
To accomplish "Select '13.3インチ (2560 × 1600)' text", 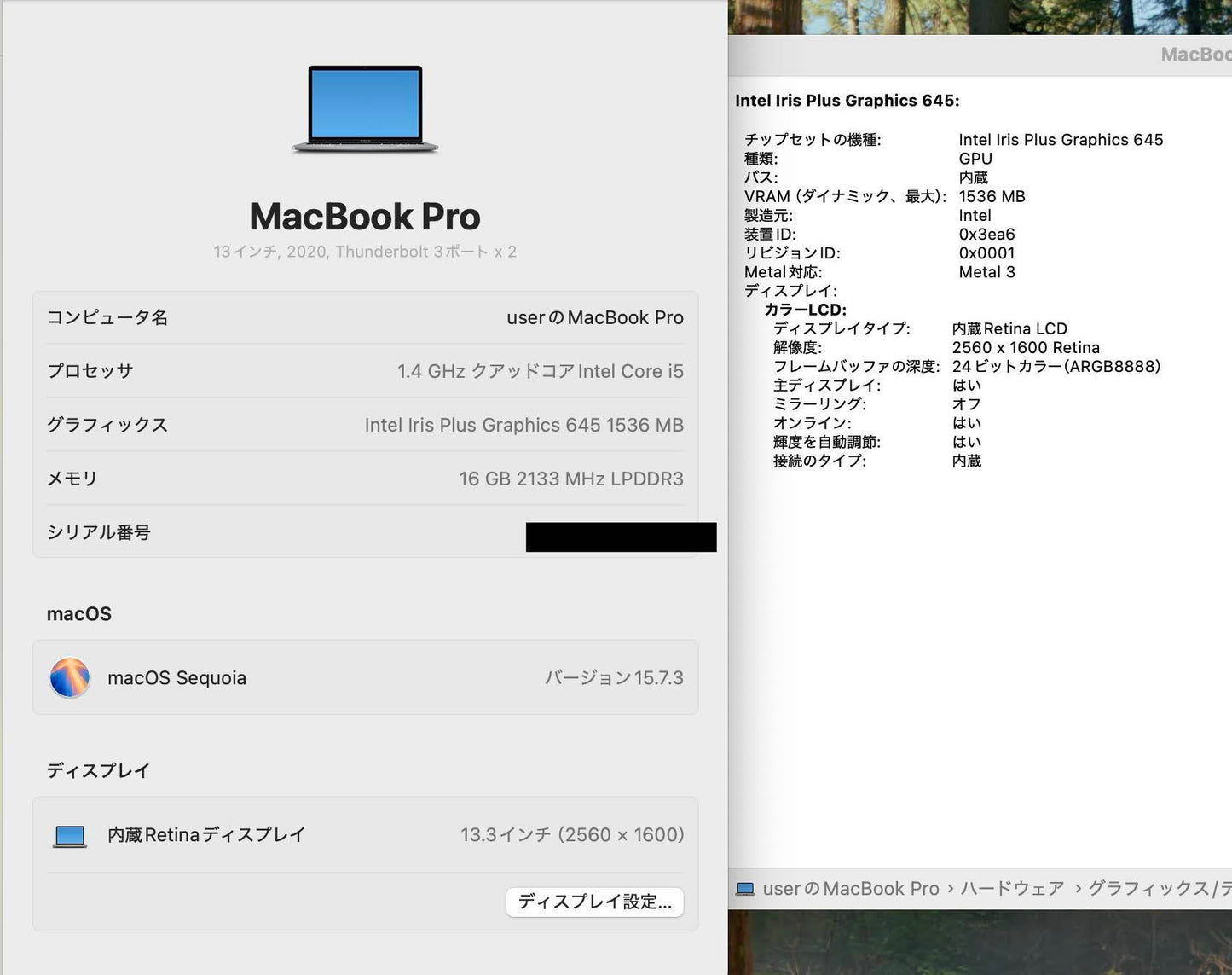I will pos(572,835).
